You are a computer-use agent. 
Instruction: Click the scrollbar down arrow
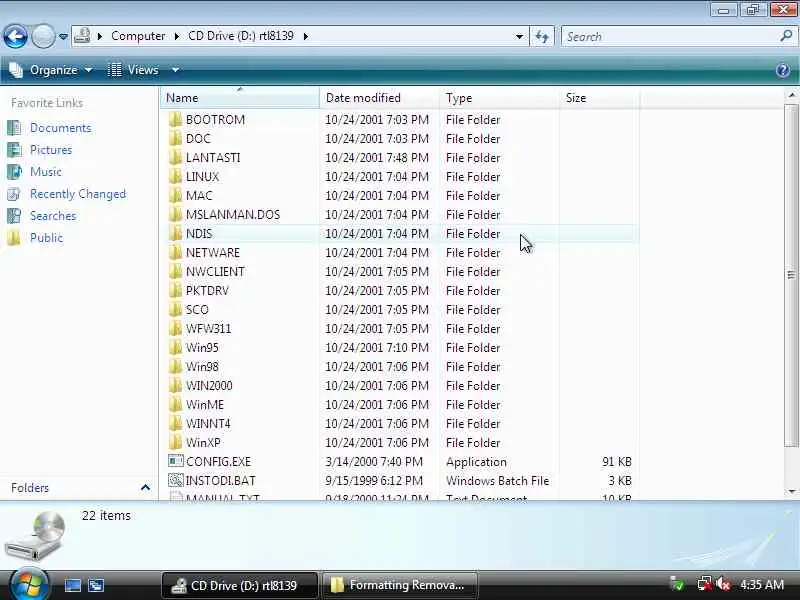tap(791, 491)
